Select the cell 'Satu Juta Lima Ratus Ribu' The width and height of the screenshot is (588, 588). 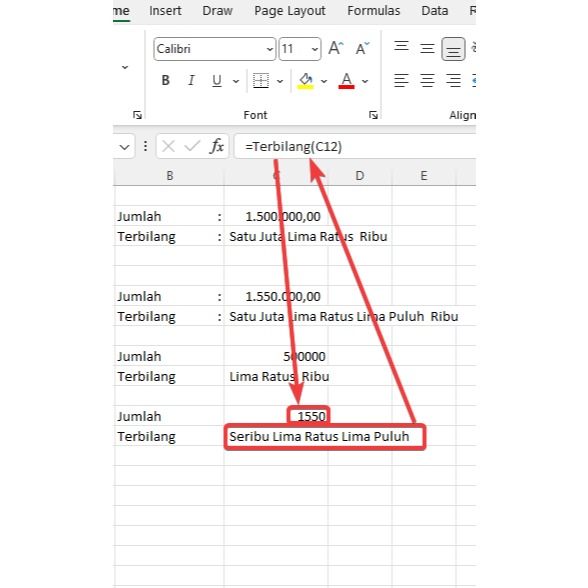click(x=276, y=237)
